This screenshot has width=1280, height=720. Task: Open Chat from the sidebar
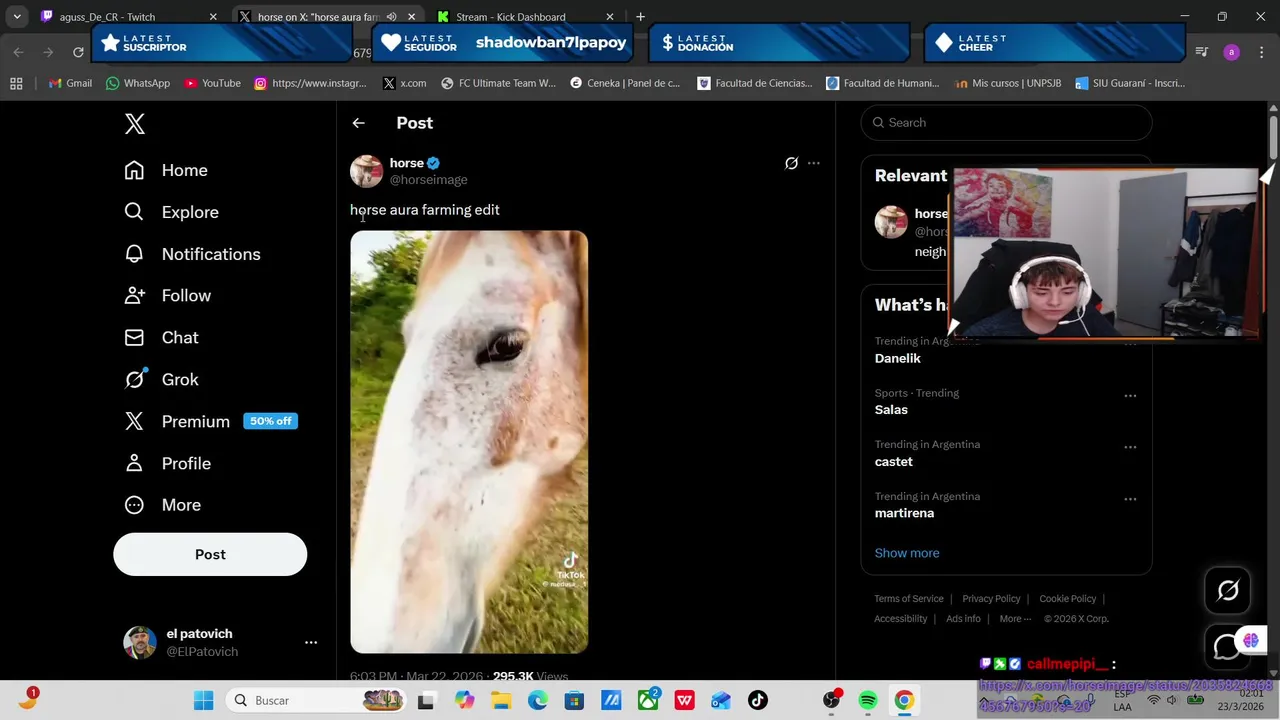161,338
